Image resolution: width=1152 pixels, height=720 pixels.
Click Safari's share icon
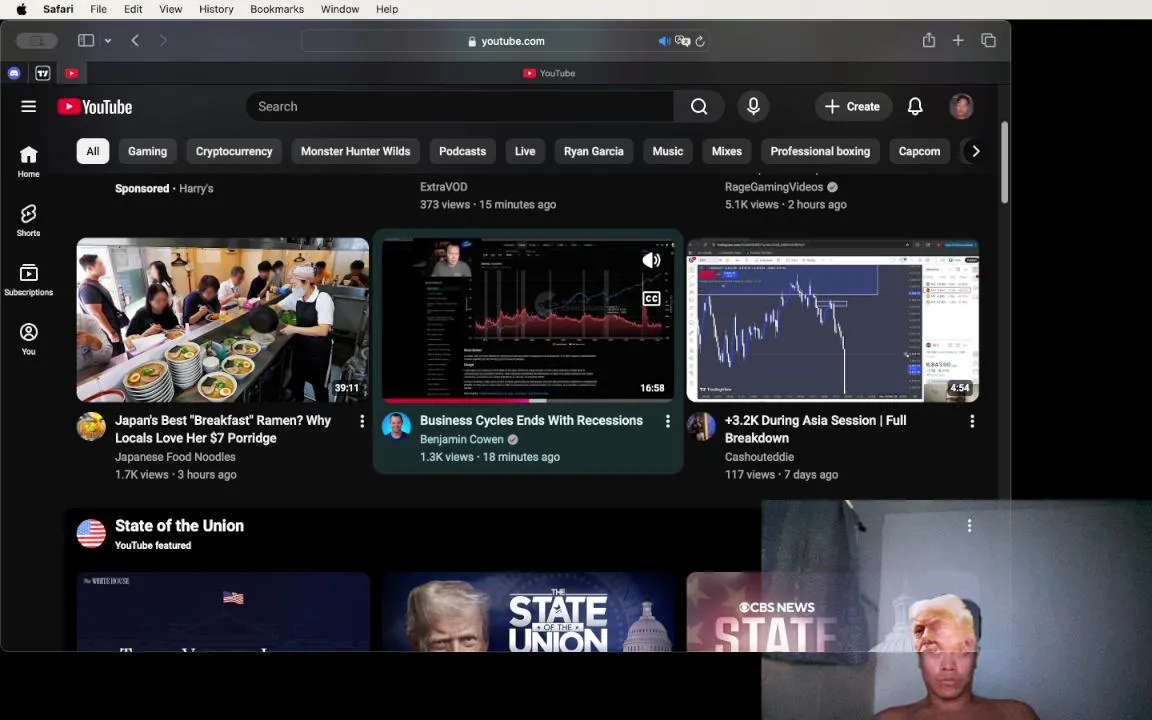[929, 40]
